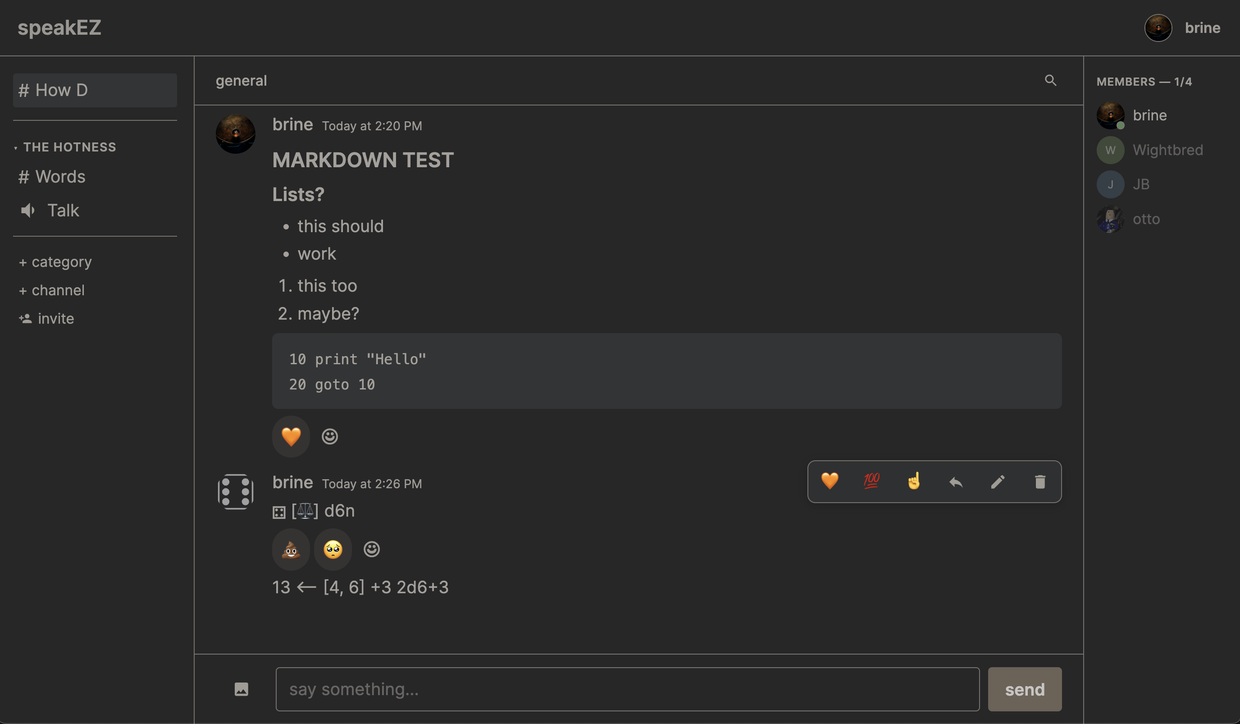The height and width of the screenshot is (724, 1240).
Task: Edit message using the pencil icon
Action: click(997, 482)
